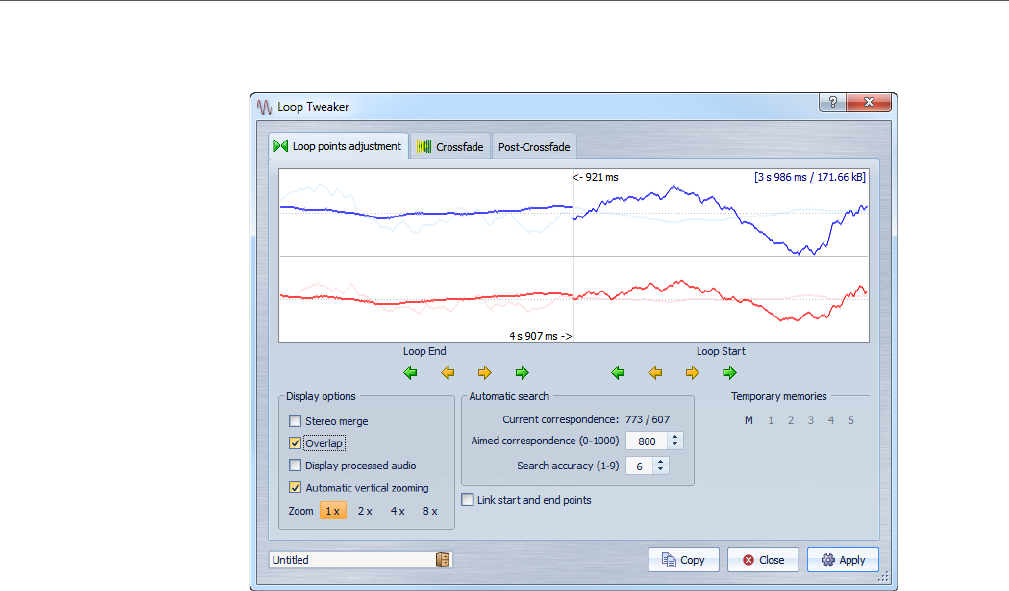
Task: Select the 1 x zoom option
Action: tap(333, 511)
